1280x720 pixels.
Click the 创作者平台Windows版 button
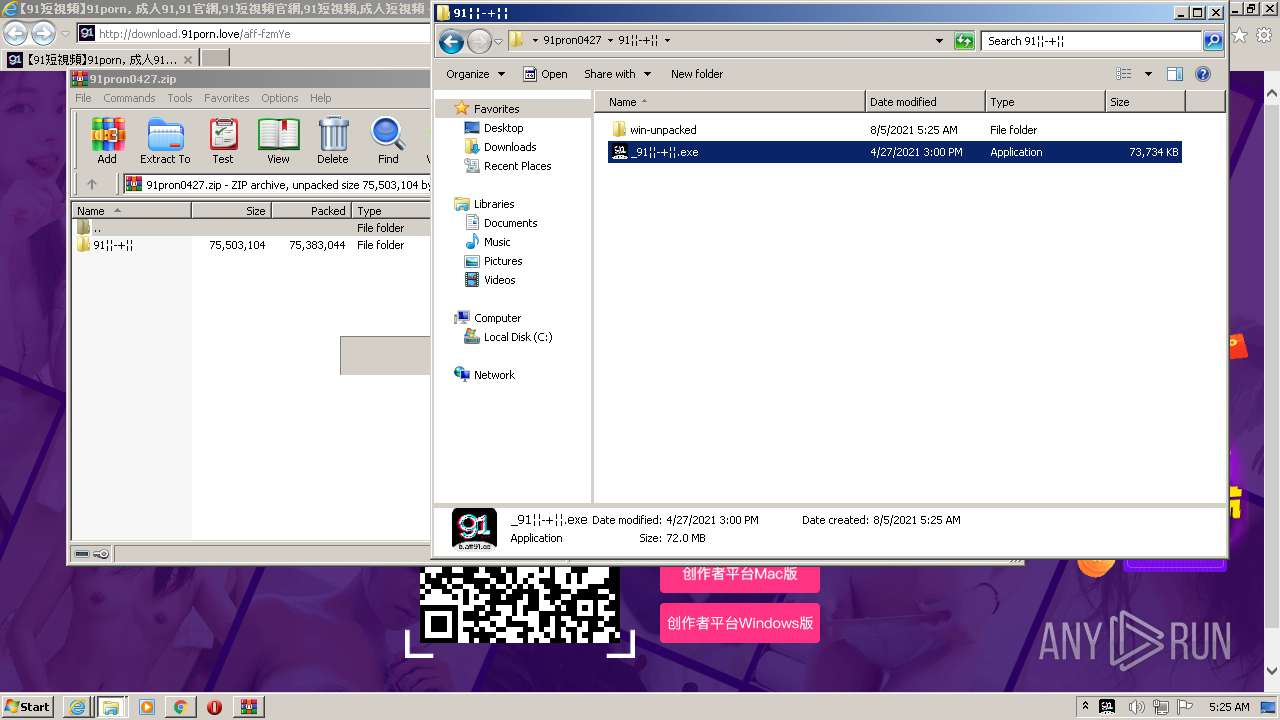(740, 623)
